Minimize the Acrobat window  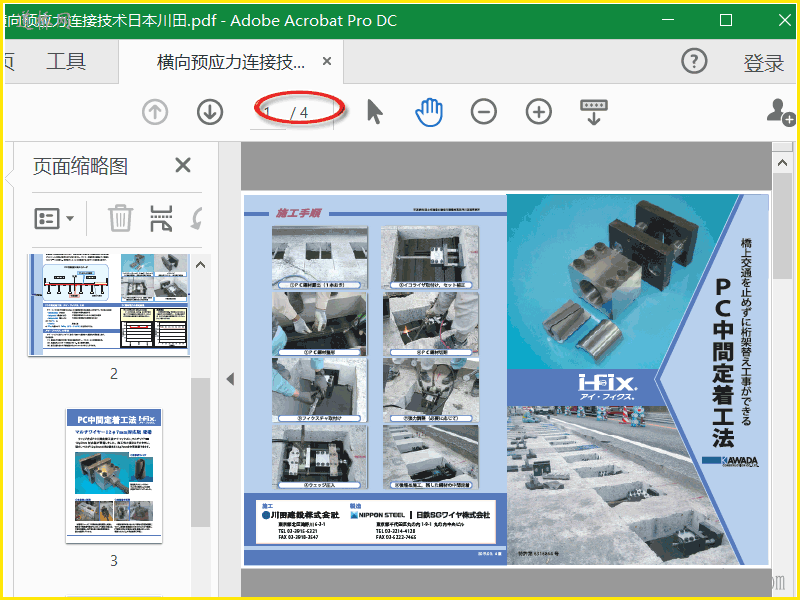point(668,20)
